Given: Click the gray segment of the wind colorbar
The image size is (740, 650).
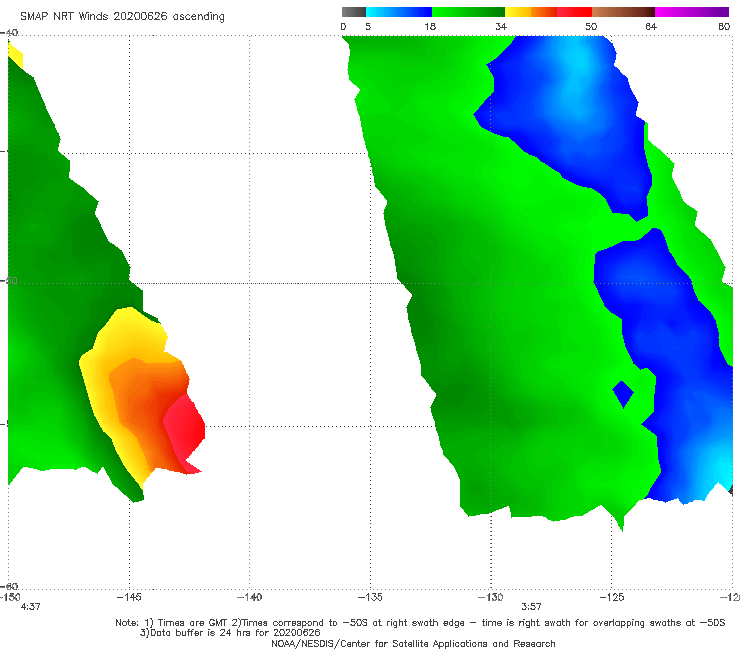Looking at the screenshot, I should click(354, 12).
